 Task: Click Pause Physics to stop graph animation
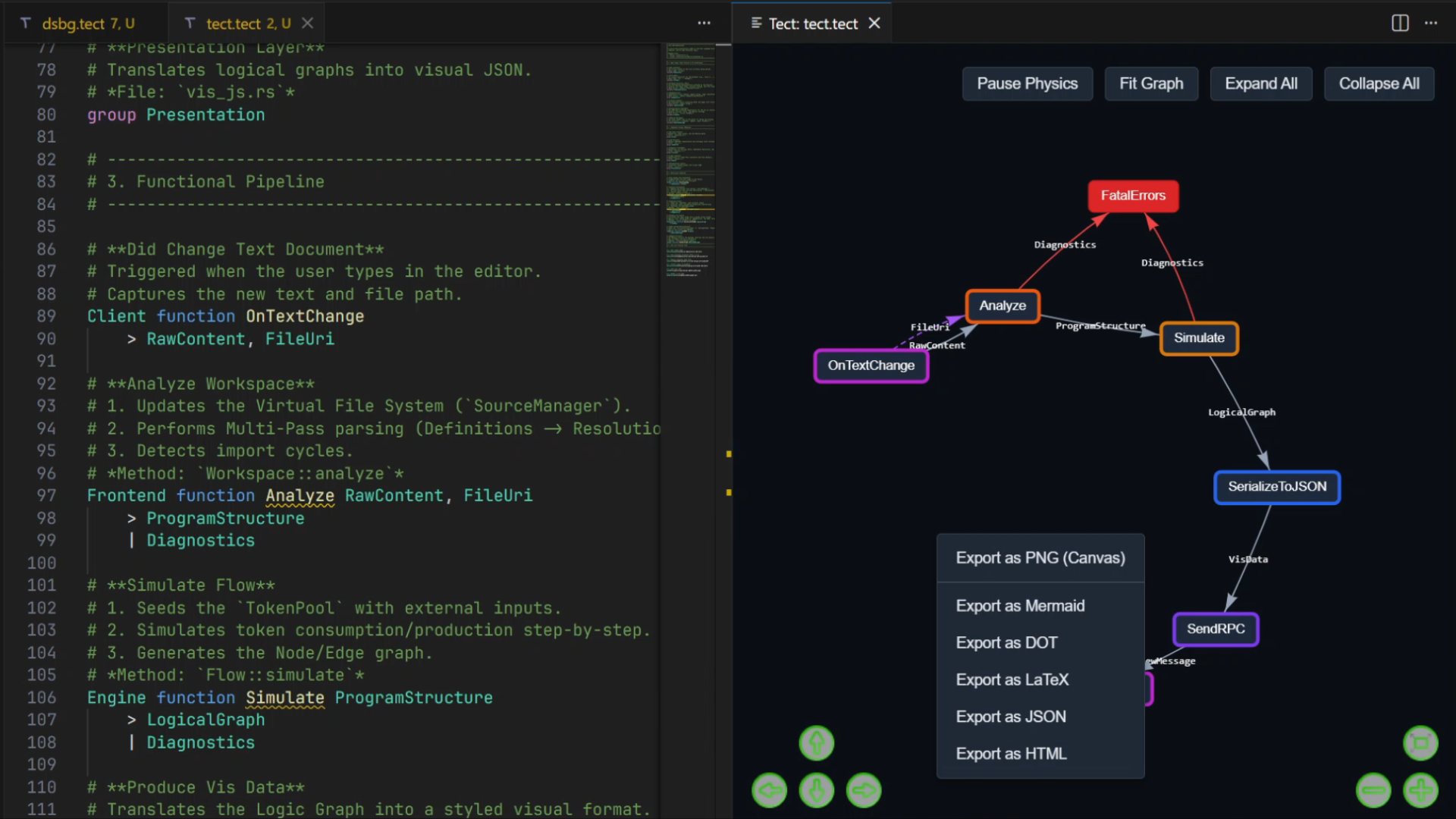1027,83
